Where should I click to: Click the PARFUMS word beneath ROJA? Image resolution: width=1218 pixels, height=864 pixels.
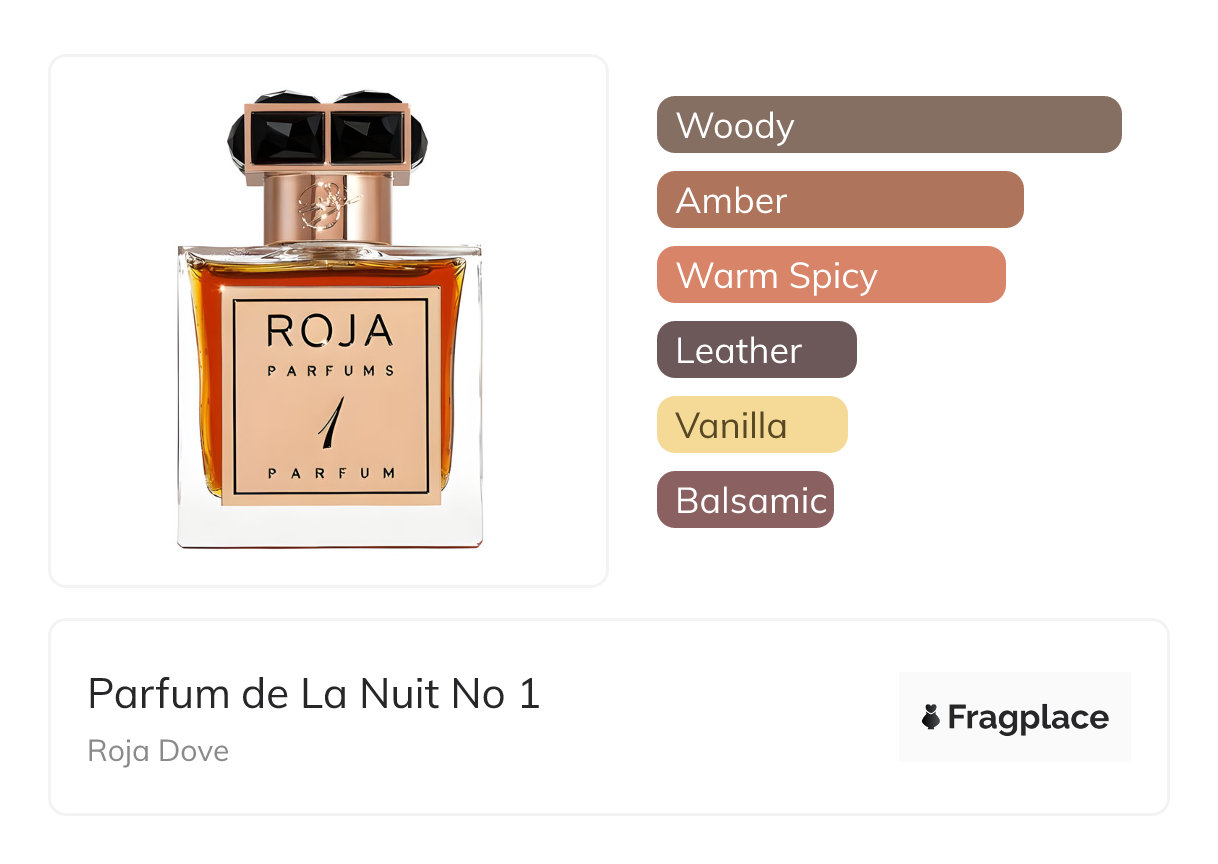click(x=330, y=371)
